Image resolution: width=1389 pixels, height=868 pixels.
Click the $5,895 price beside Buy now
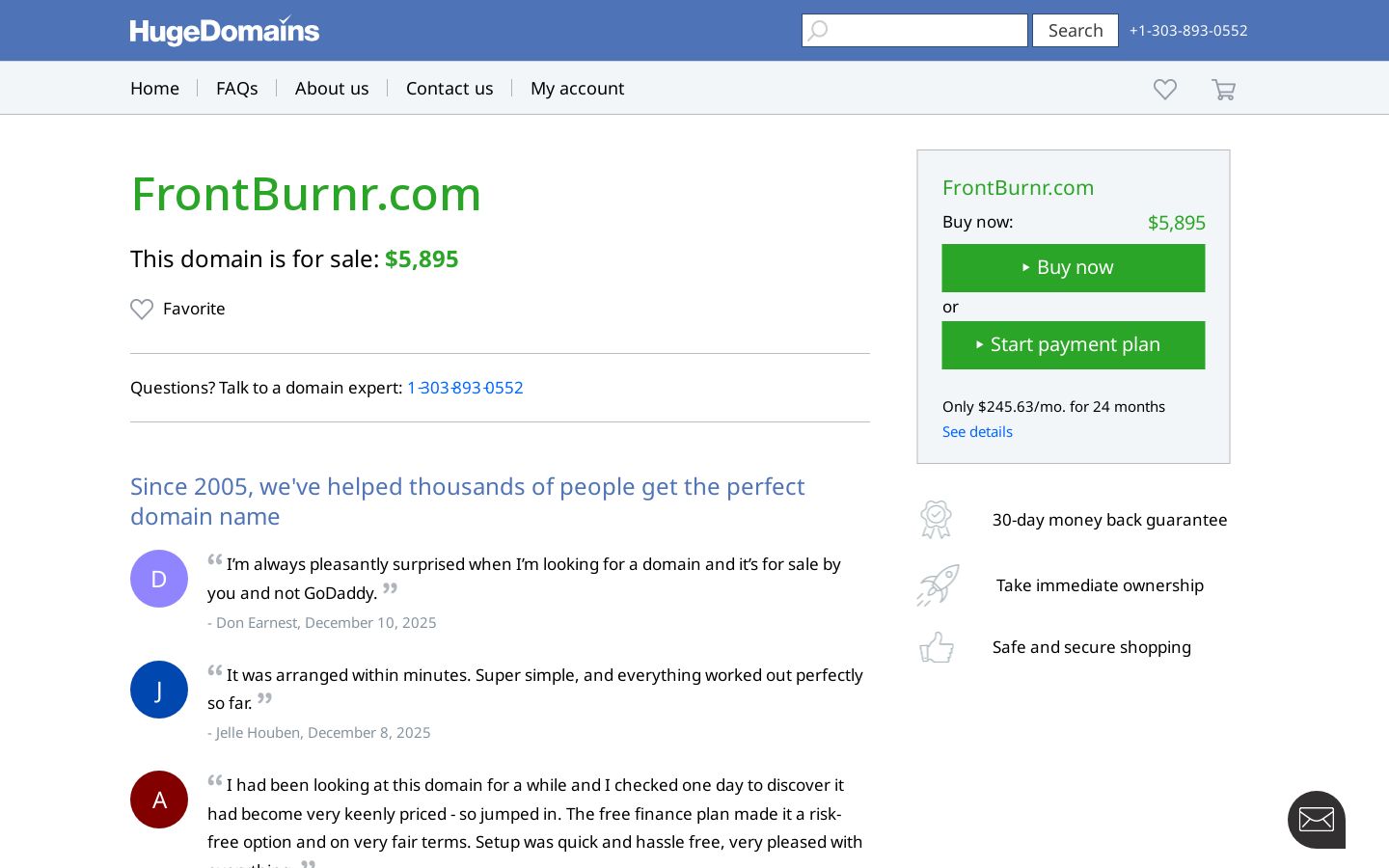[x=1177, y=223]
